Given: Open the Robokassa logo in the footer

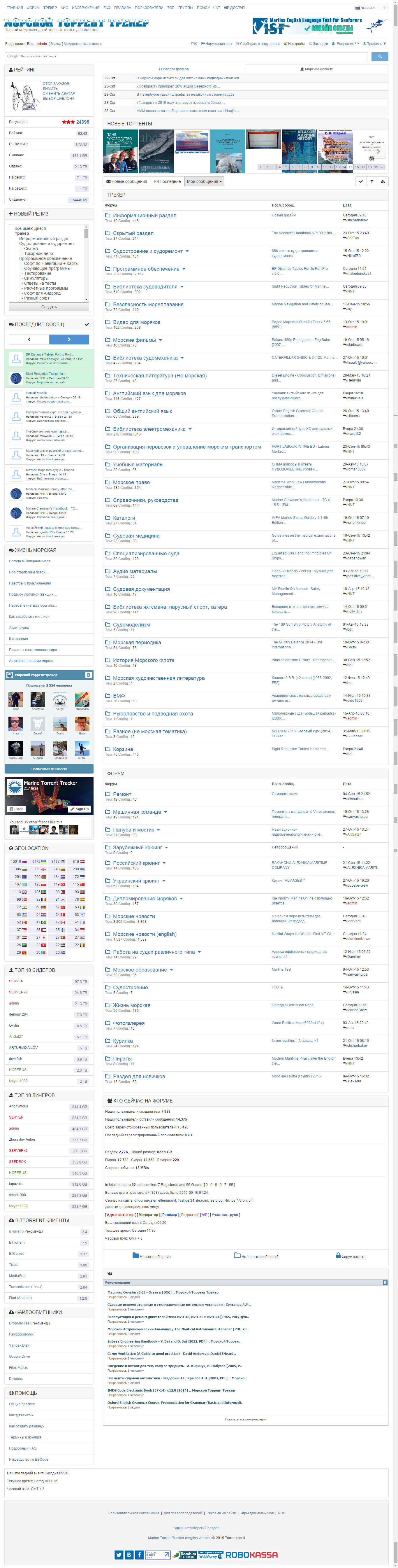Looking at the screenshot, I should click(x=251, y=1549).
